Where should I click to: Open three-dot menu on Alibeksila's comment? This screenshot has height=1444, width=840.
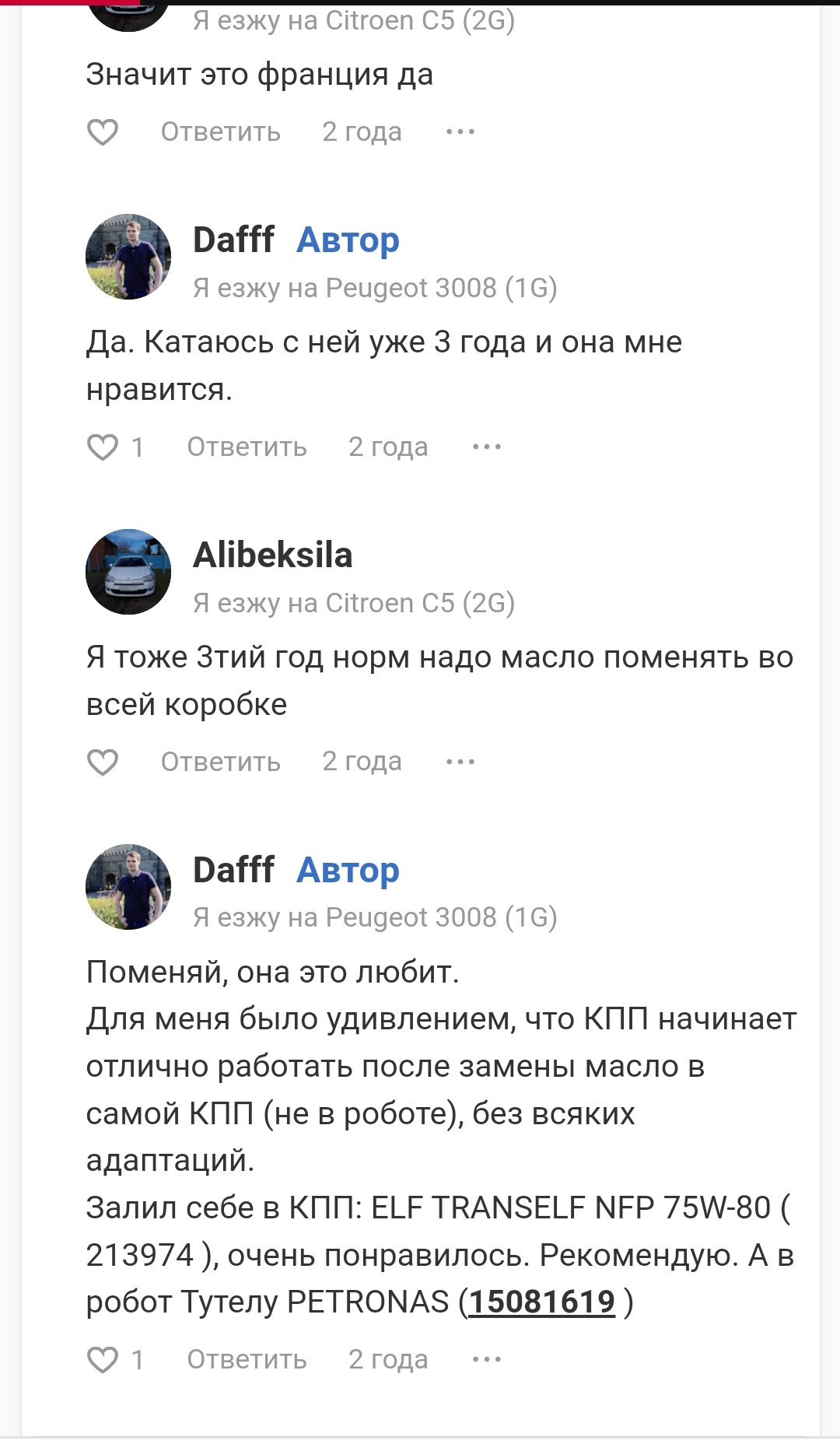click(x=460, y=762)
